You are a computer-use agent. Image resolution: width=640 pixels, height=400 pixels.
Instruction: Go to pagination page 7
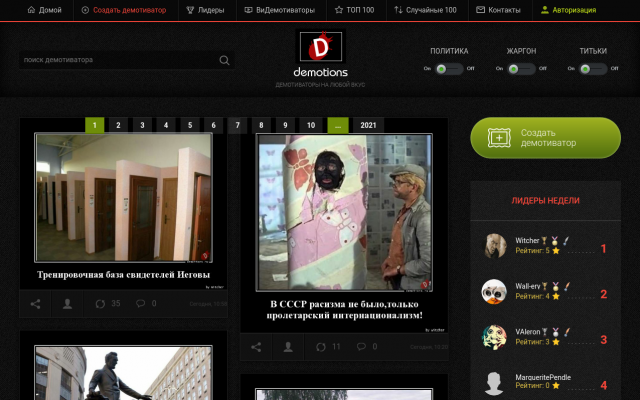coord(238,125)
